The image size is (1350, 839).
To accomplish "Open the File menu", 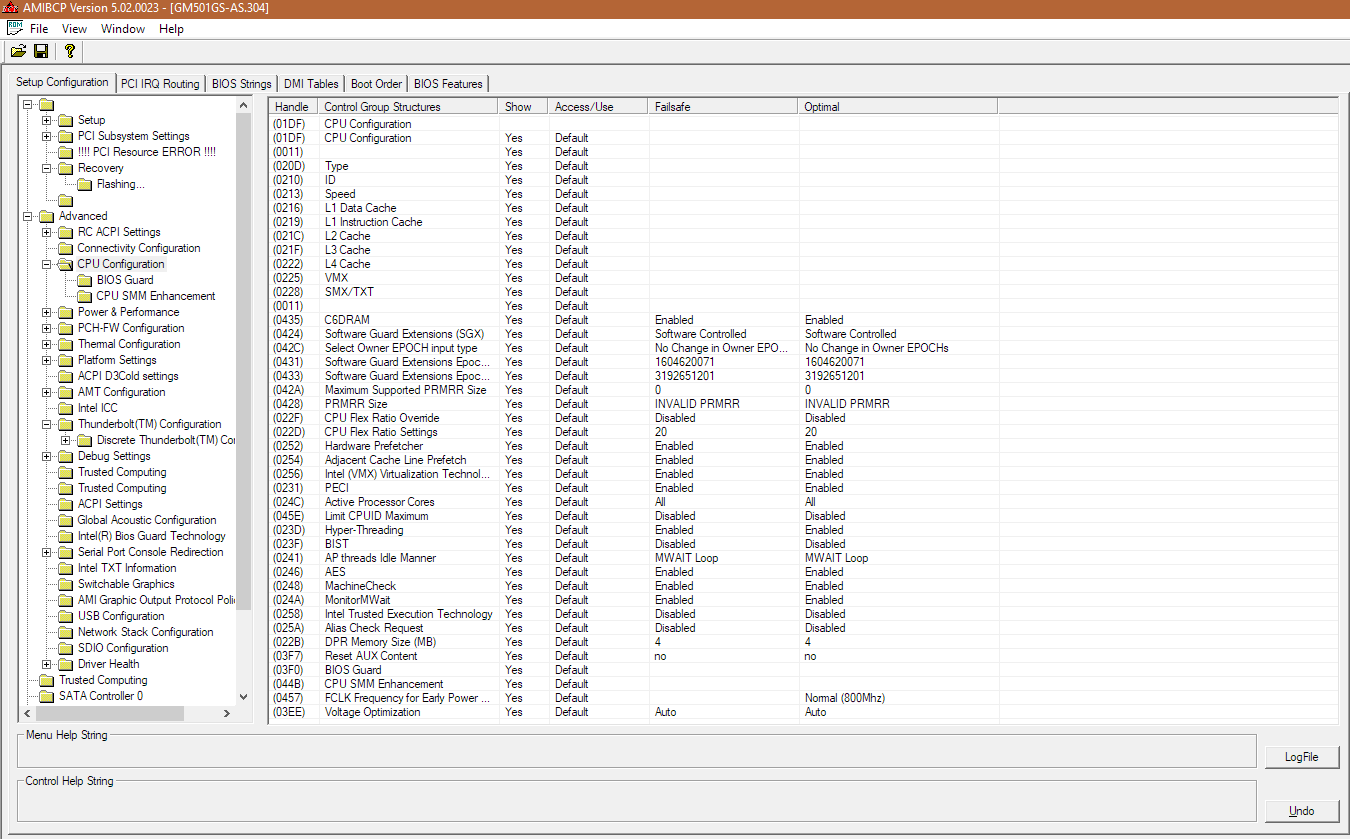I will [39, 29].
